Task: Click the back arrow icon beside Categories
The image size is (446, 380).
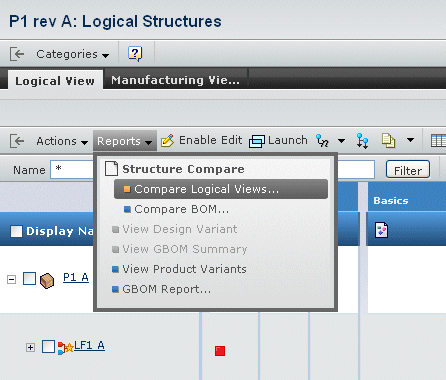Action: coord(17,54)
